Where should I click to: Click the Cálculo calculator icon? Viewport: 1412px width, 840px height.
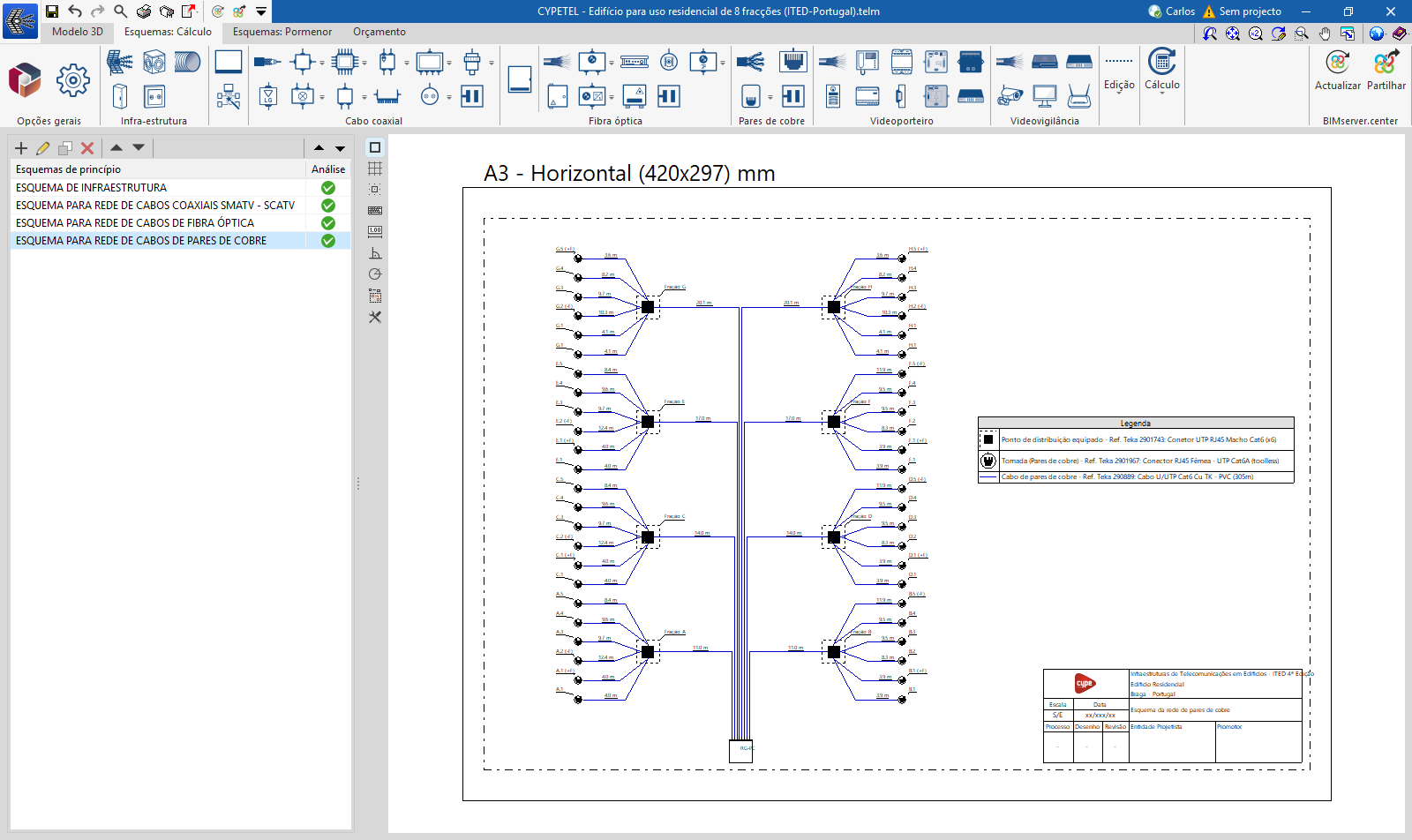click(x=1161, y=63)
